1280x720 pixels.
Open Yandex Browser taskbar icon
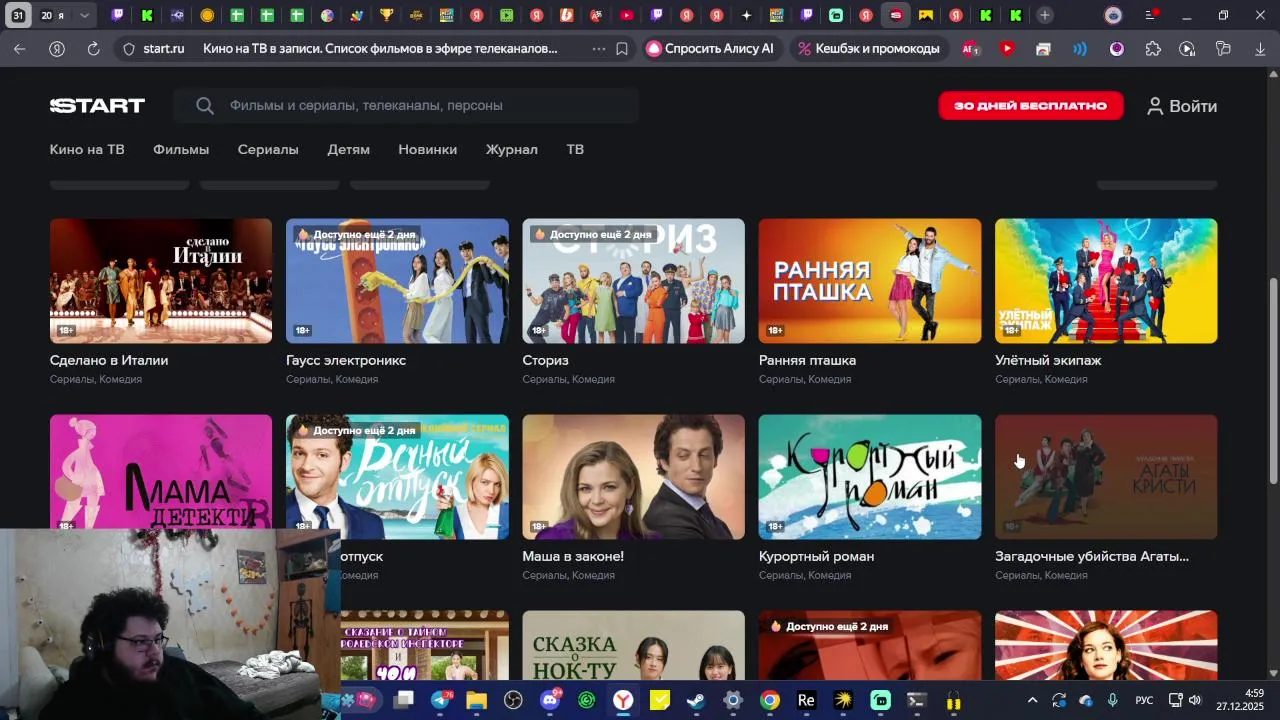tap(623, 700)
